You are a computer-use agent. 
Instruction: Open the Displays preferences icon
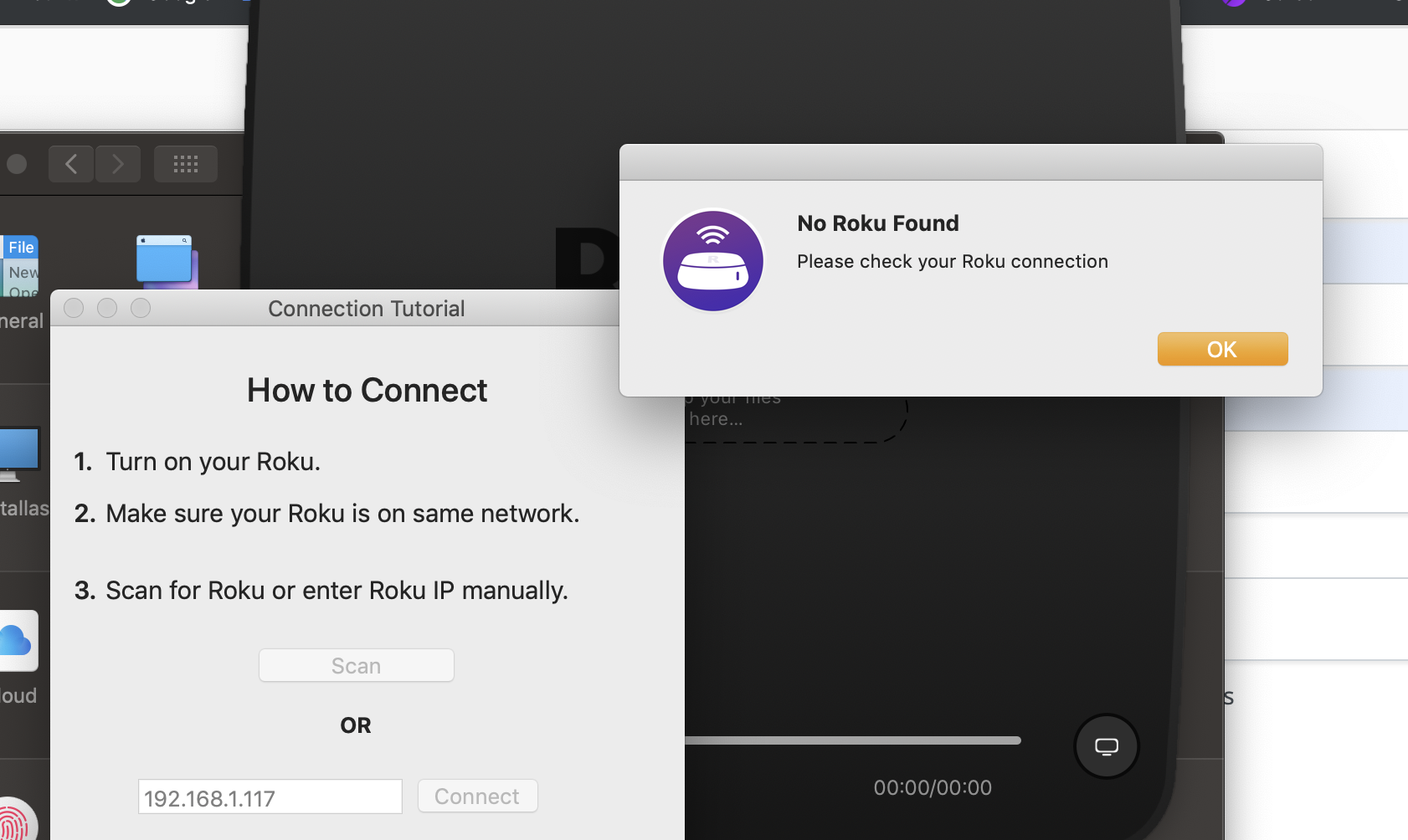[18, 454]
